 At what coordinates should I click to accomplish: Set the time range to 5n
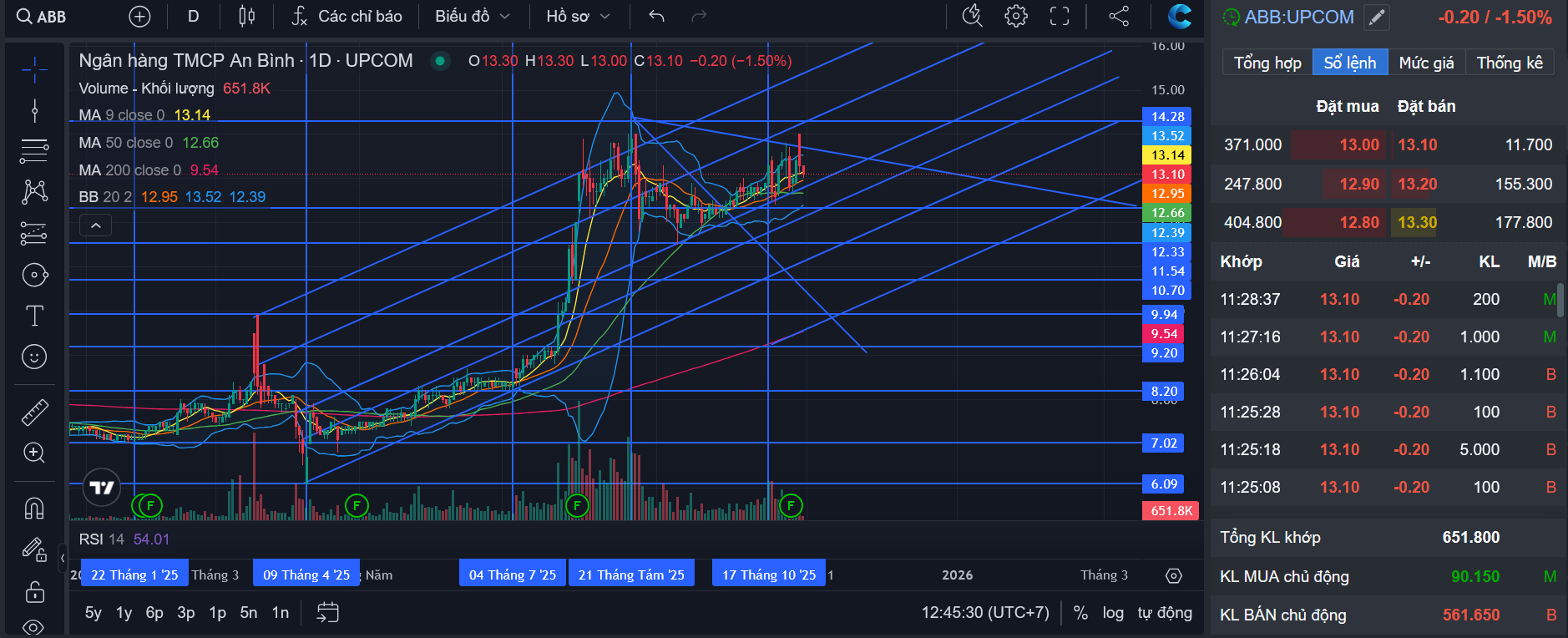tap(249, 613)
